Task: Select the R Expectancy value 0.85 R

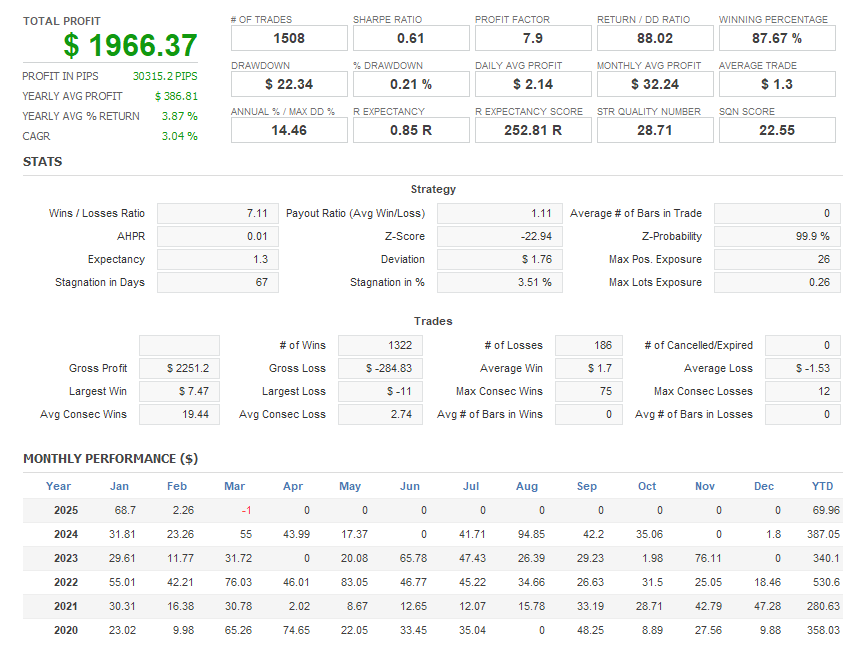Action: [411, 130]
